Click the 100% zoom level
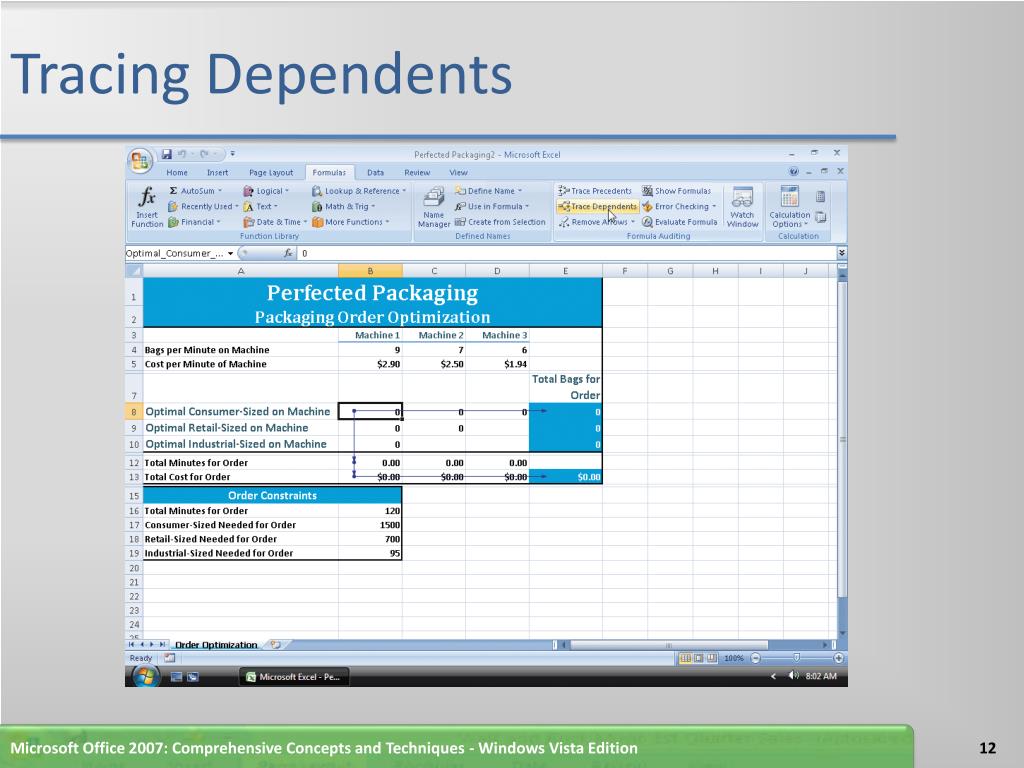1024x768 pixels. pyautogui.click(x=733, y=658)
